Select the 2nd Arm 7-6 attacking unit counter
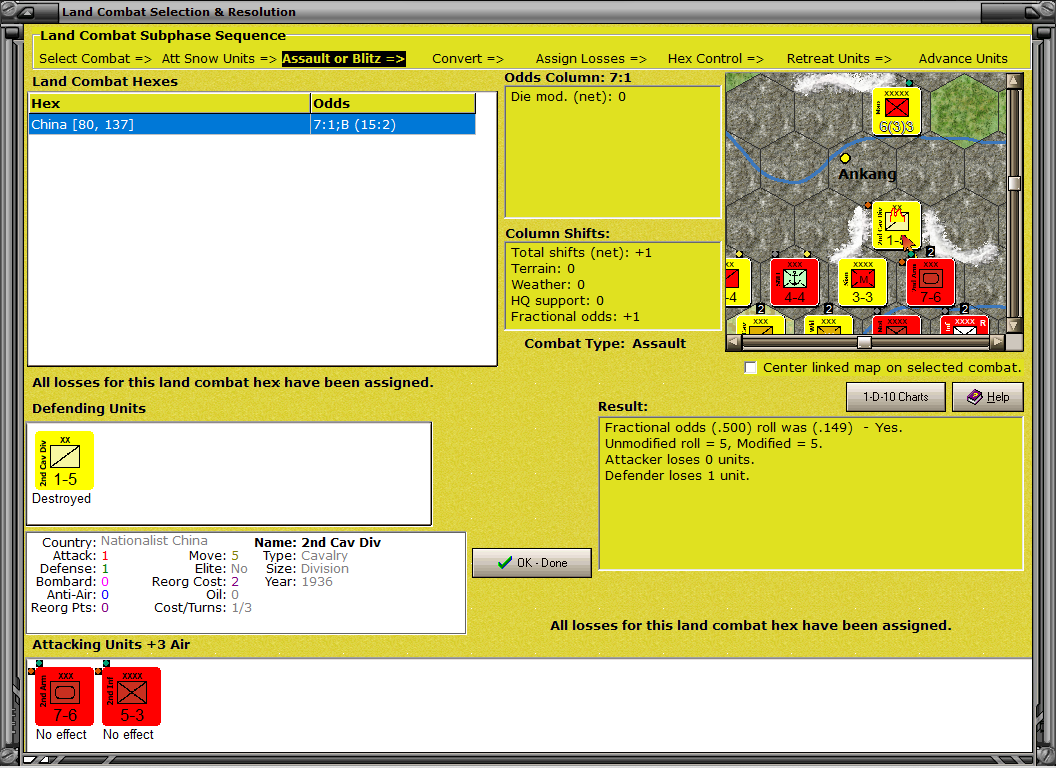This screenshot has height=768, width=1056. (64, 697)
